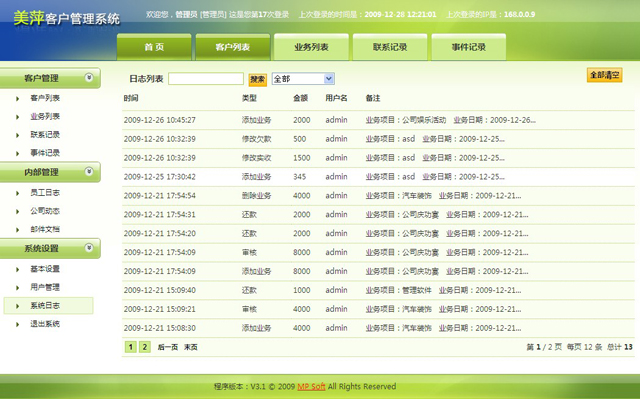Click the 内部管理 section header label
Screen dimensions: 640x399
click(41, 172)
